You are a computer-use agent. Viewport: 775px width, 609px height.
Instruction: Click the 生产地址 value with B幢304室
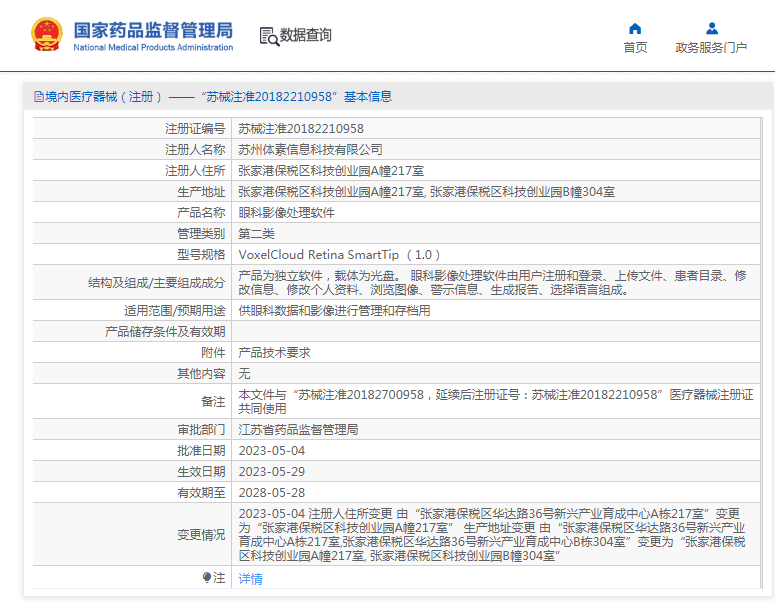click(427, 191)
